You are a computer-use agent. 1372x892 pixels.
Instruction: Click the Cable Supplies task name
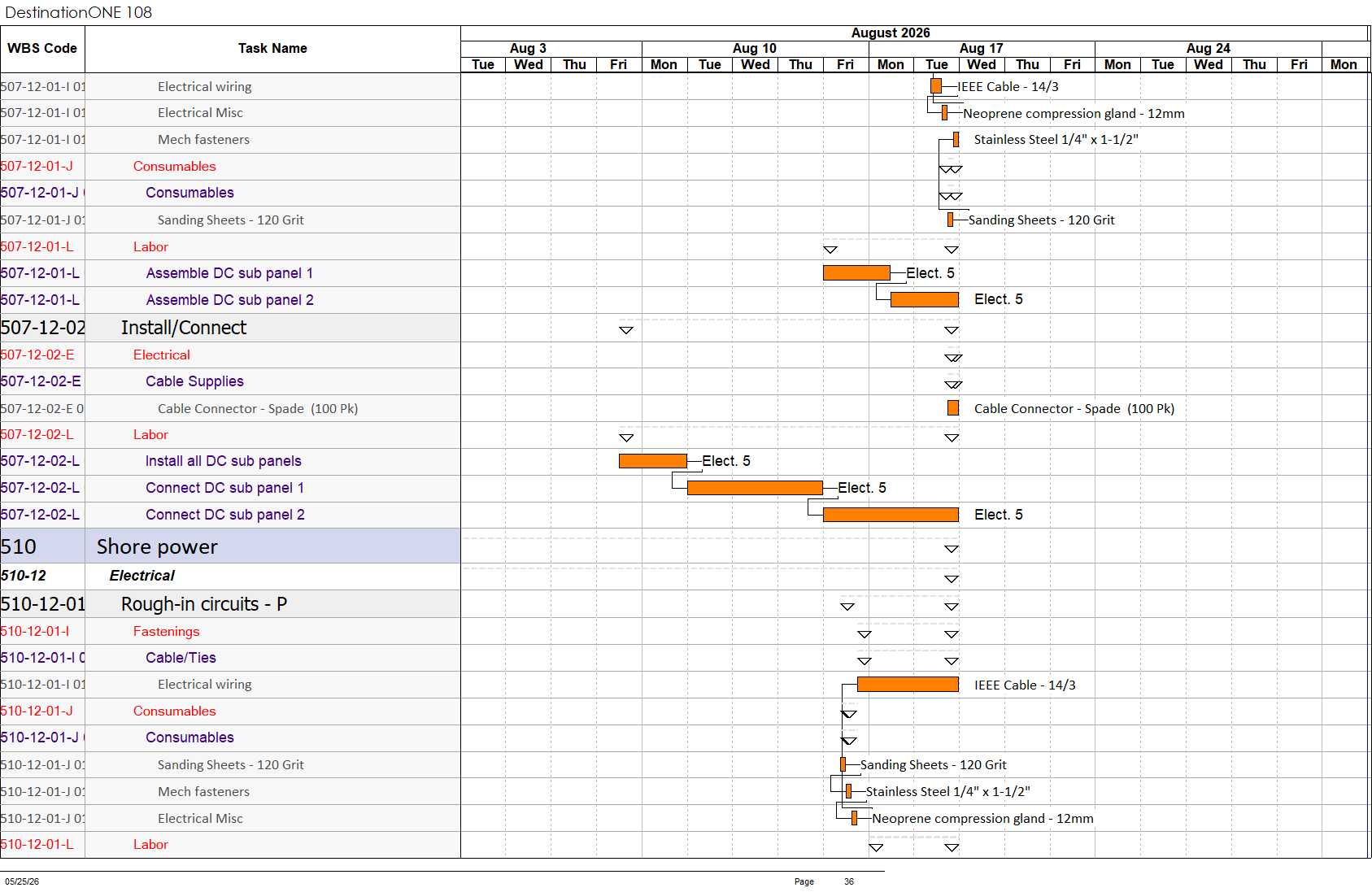click(x=194, y=381)
